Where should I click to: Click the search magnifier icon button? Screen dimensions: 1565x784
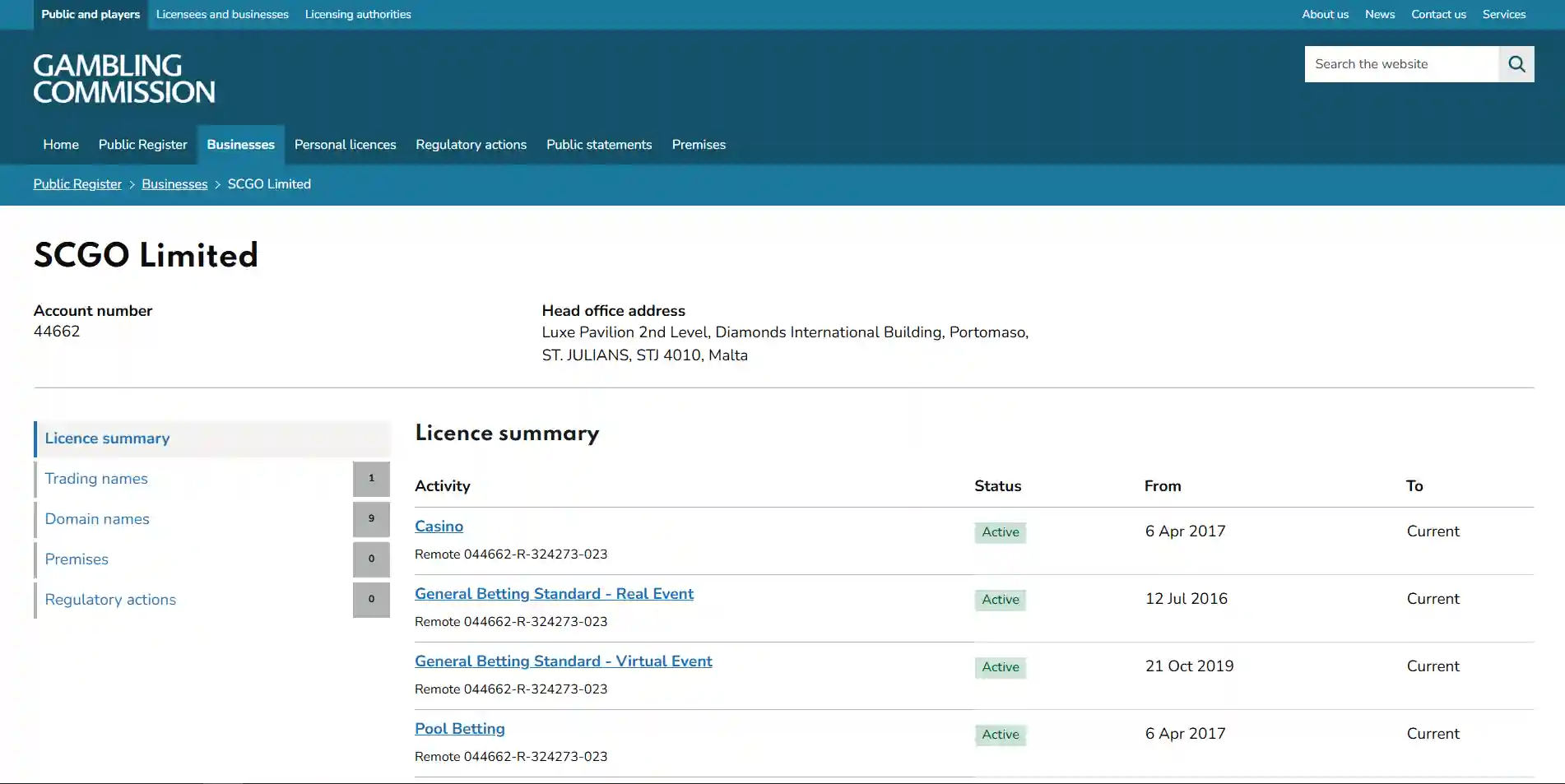tap(1516, 64)
